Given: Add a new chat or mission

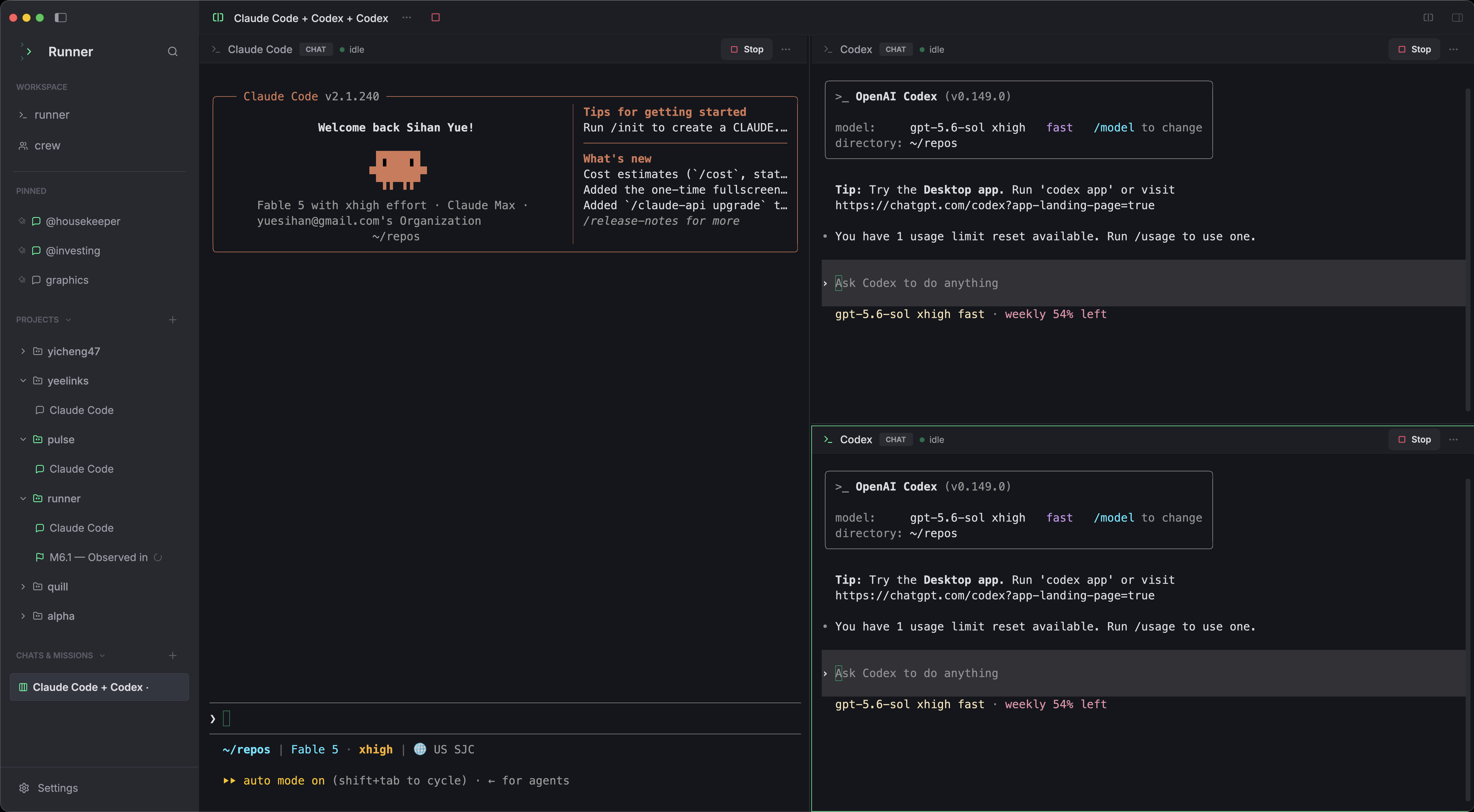Looking at the screenshot, I should click(172, 655).
